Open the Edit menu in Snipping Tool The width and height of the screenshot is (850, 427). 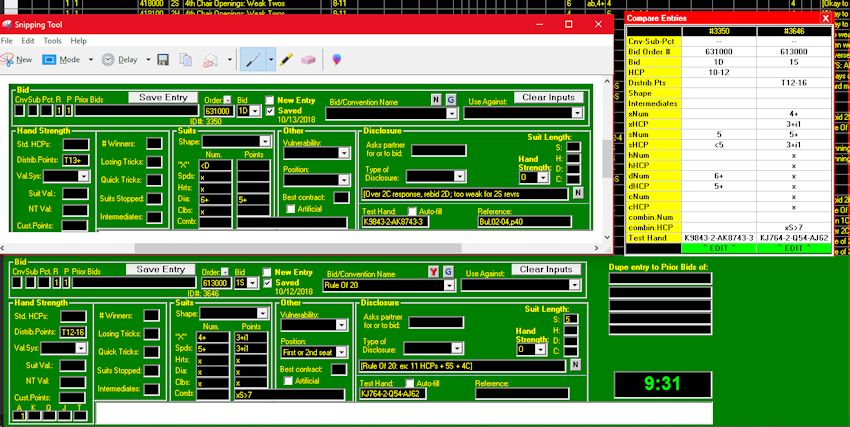point(28,41)
